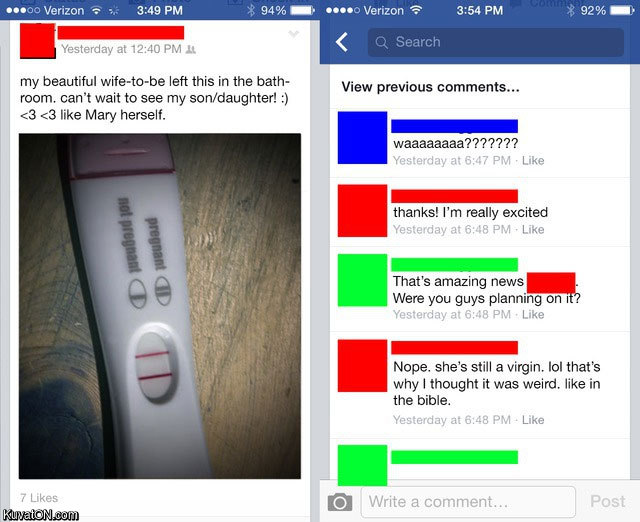Tap the back arrow beside Search

pos(342,42)
